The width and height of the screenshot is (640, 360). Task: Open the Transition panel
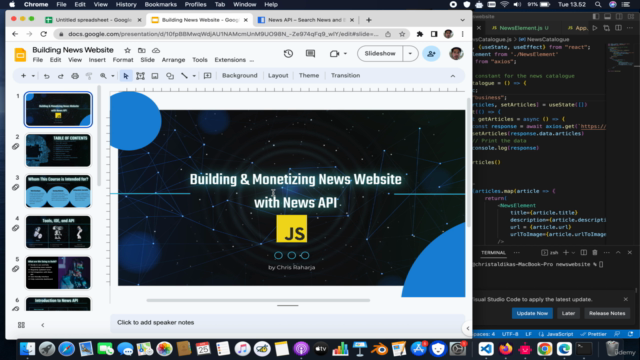[345, 76]
